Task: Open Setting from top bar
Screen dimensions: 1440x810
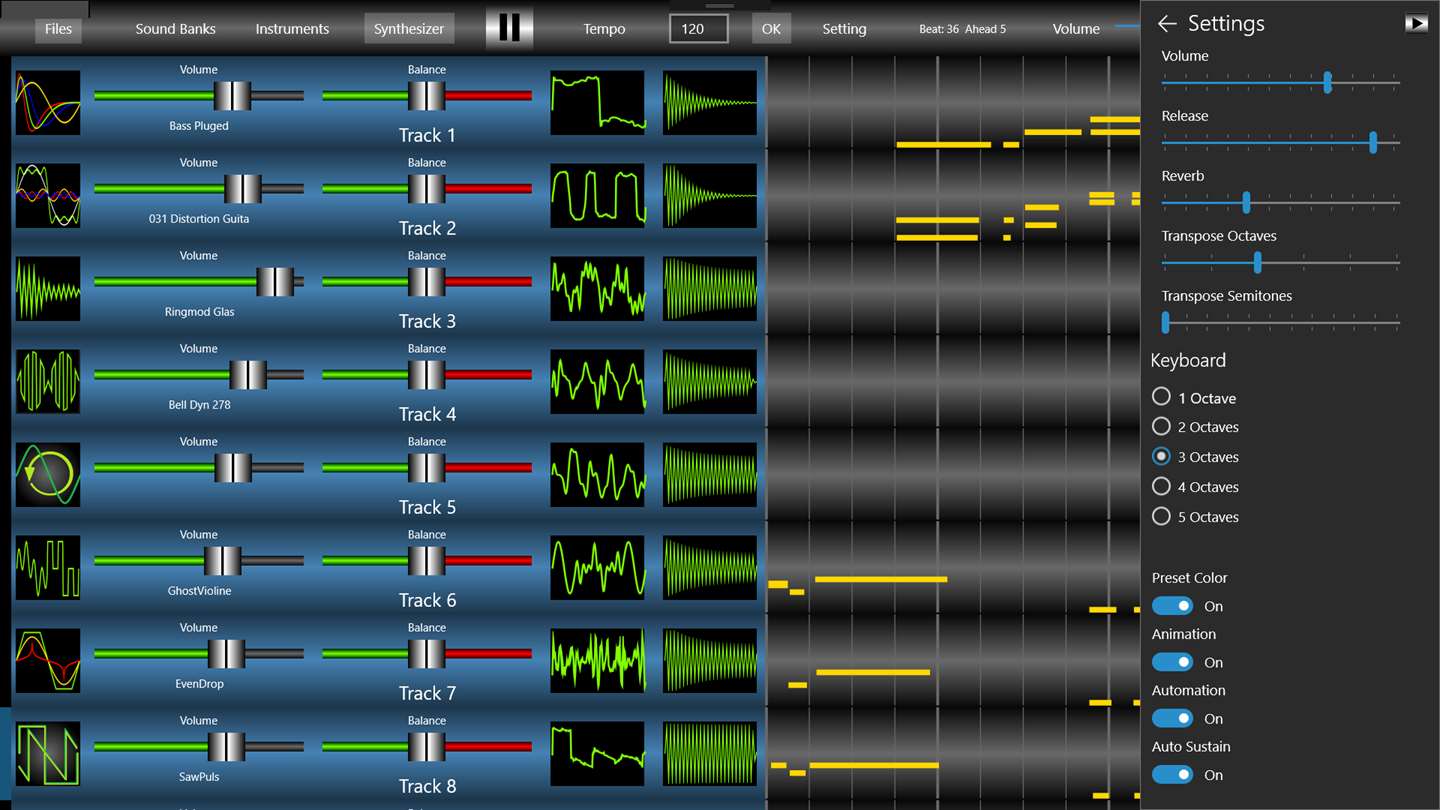Action: [844, 29]
